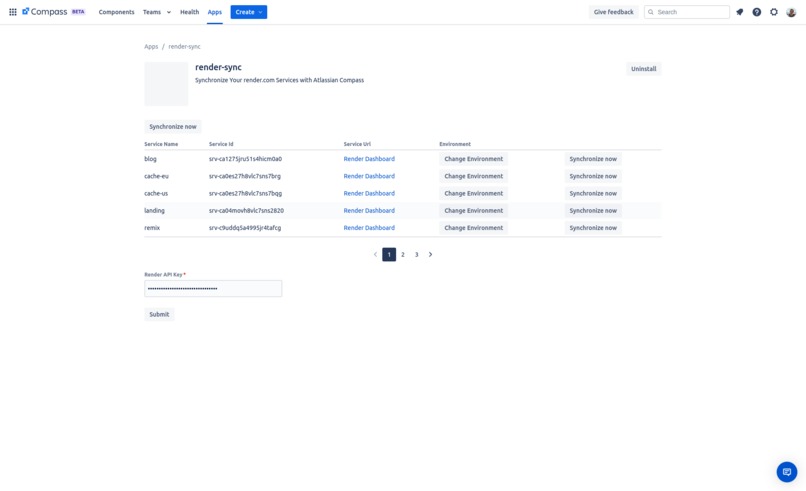Open the Create dropdown button
The width and height of the screenshot is (806, 491).
pos(249,12)
